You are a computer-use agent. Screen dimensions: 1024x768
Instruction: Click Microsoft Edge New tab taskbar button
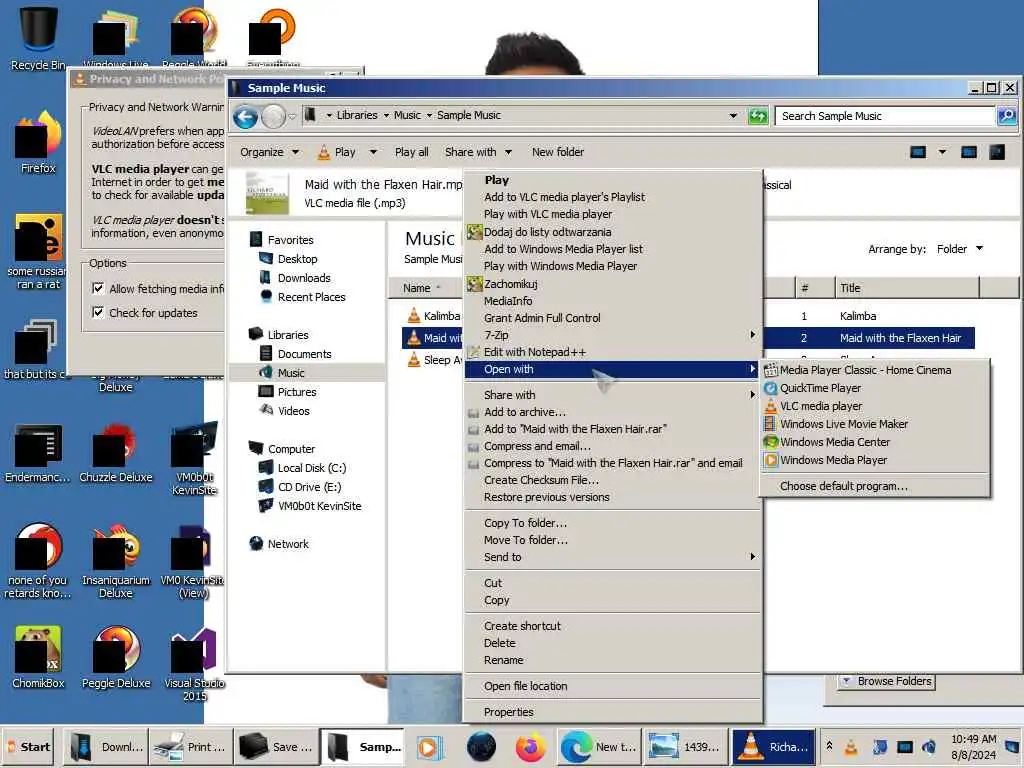click(x=600, y=747)
